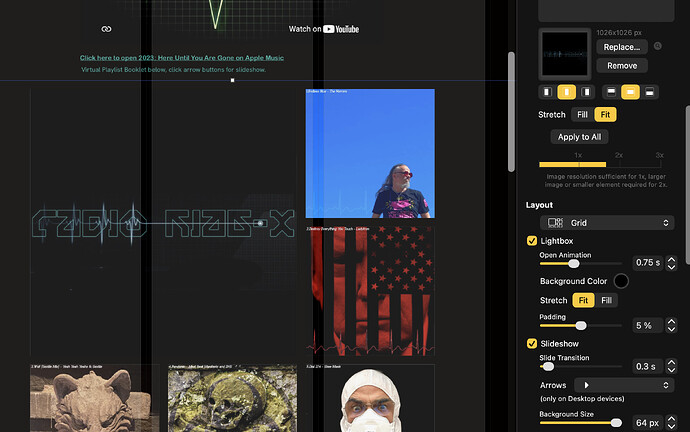Increase Open Animation duration with up arrow

pos(671,260)
